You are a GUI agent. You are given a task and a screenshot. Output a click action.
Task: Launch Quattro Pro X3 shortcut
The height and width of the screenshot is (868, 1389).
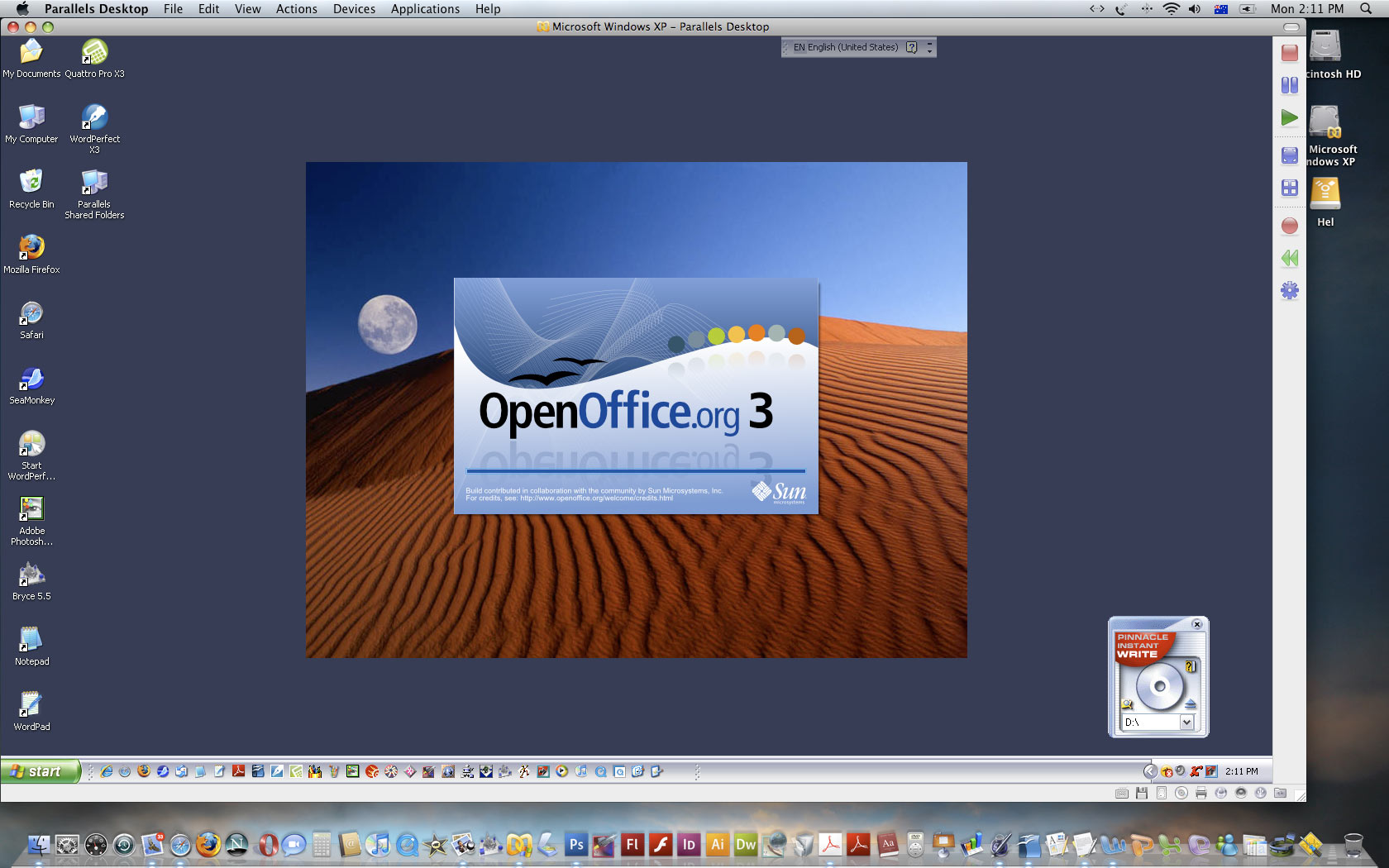(94, 58)
